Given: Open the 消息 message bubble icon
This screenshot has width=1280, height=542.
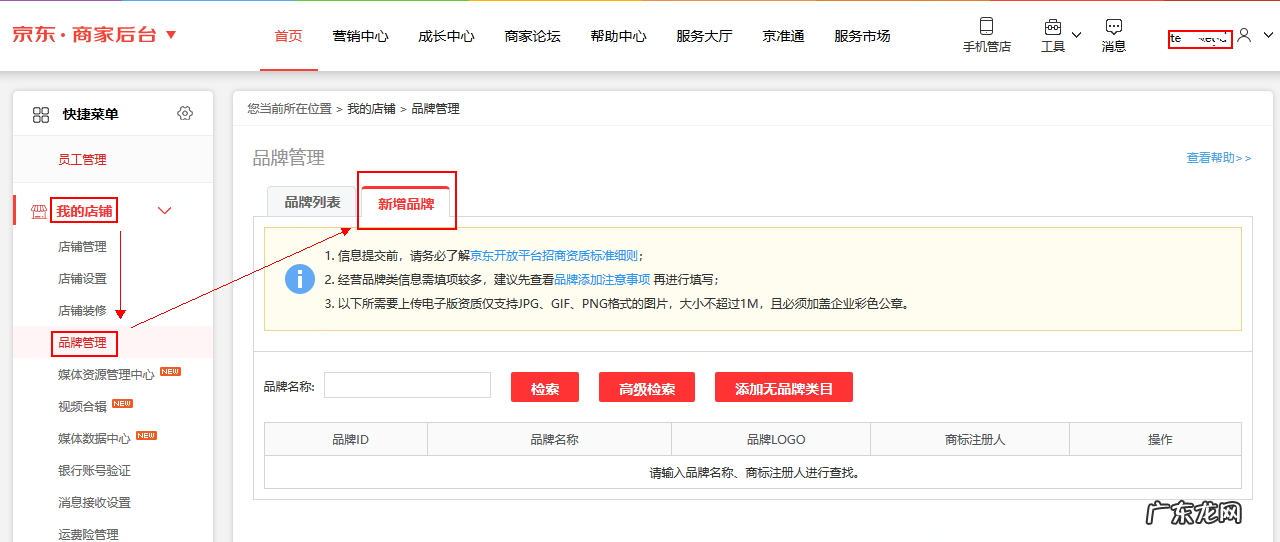Looking at the screenshot, I should coord(1114,27).
